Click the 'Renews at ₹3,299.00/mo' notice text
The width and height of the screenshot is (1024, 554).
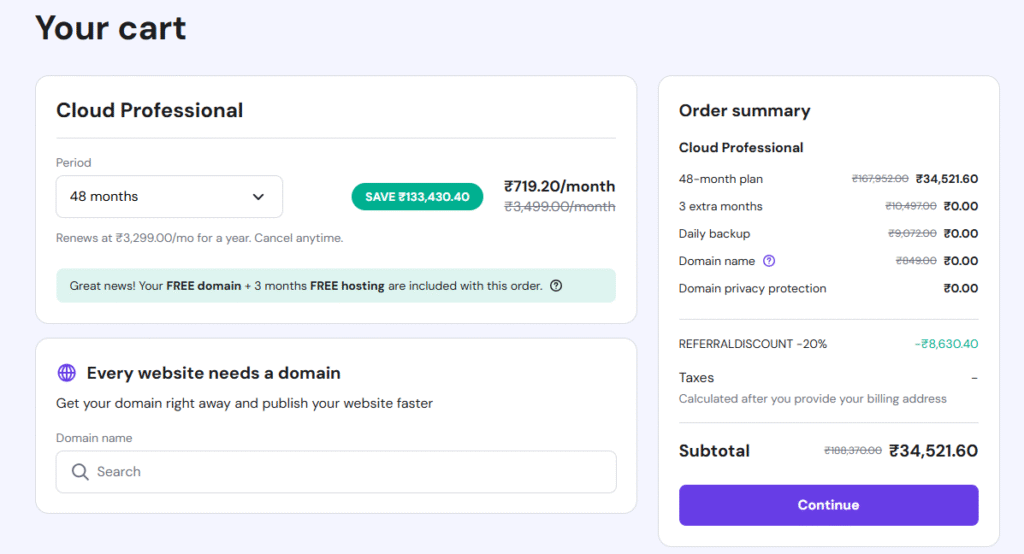(x=199, y=238)
